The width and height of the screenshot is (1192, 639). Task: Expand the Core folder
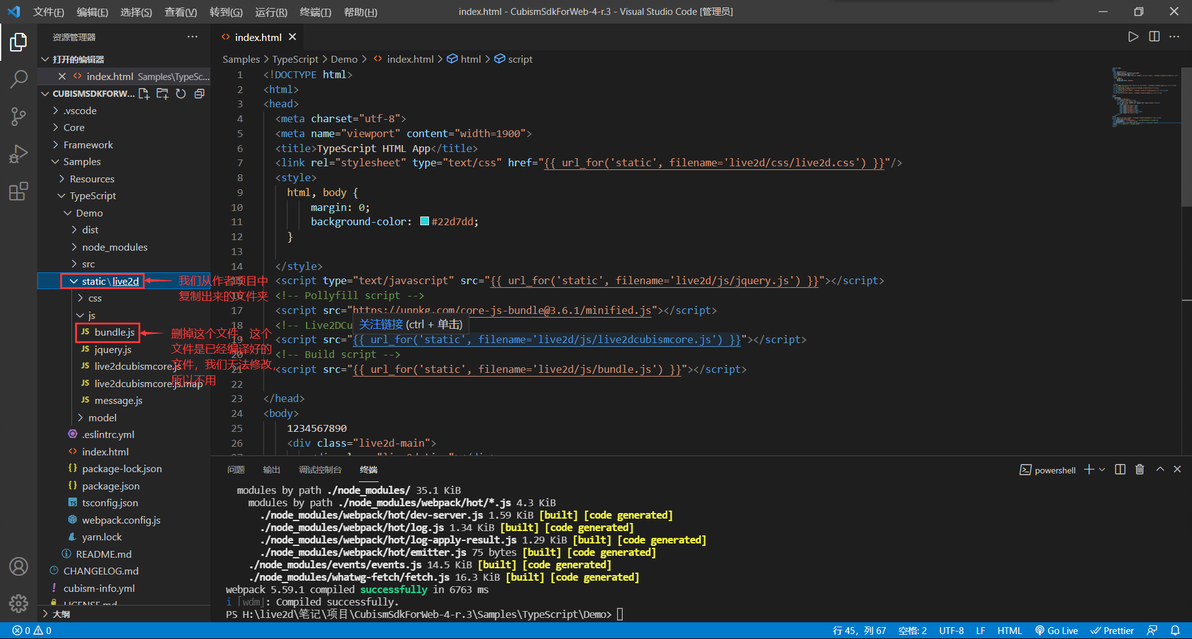pos(124,128)
